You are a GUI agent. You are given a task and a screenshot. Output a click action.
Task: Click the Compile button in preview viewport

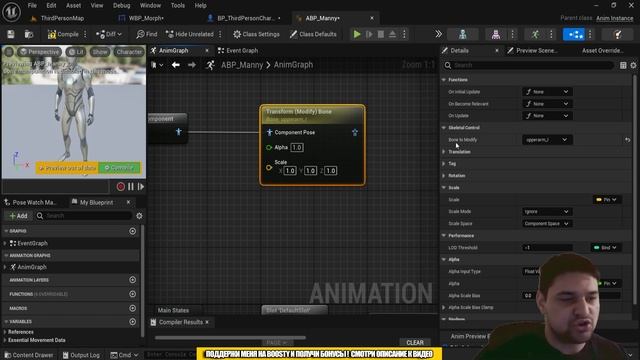[120, 168]
